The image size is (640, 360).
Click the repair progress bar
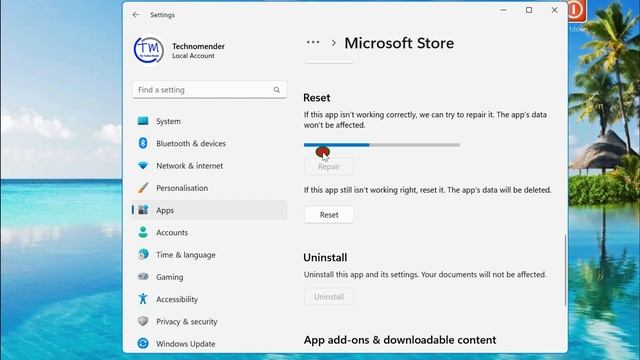(382, 144)
